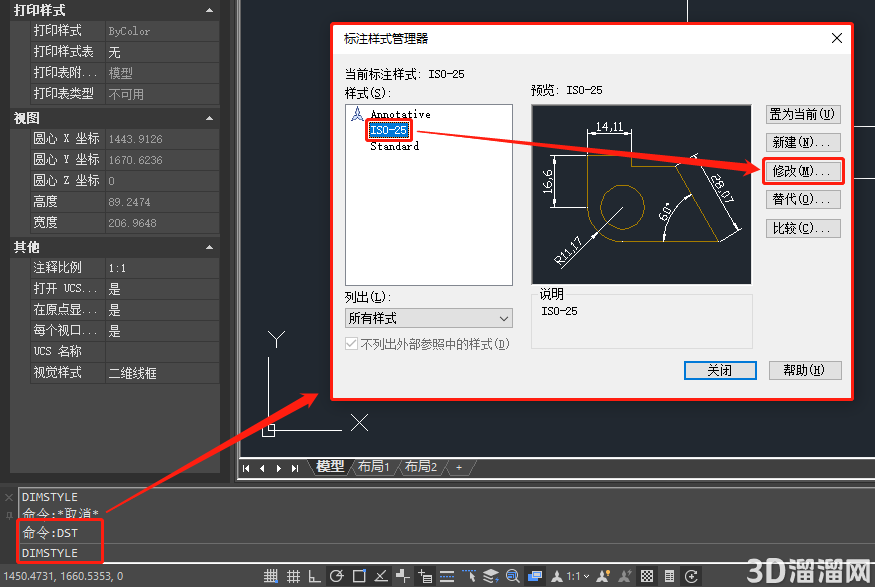Go to last layout tab arrow
Viewport: 875px width, 587px height.
295,468
